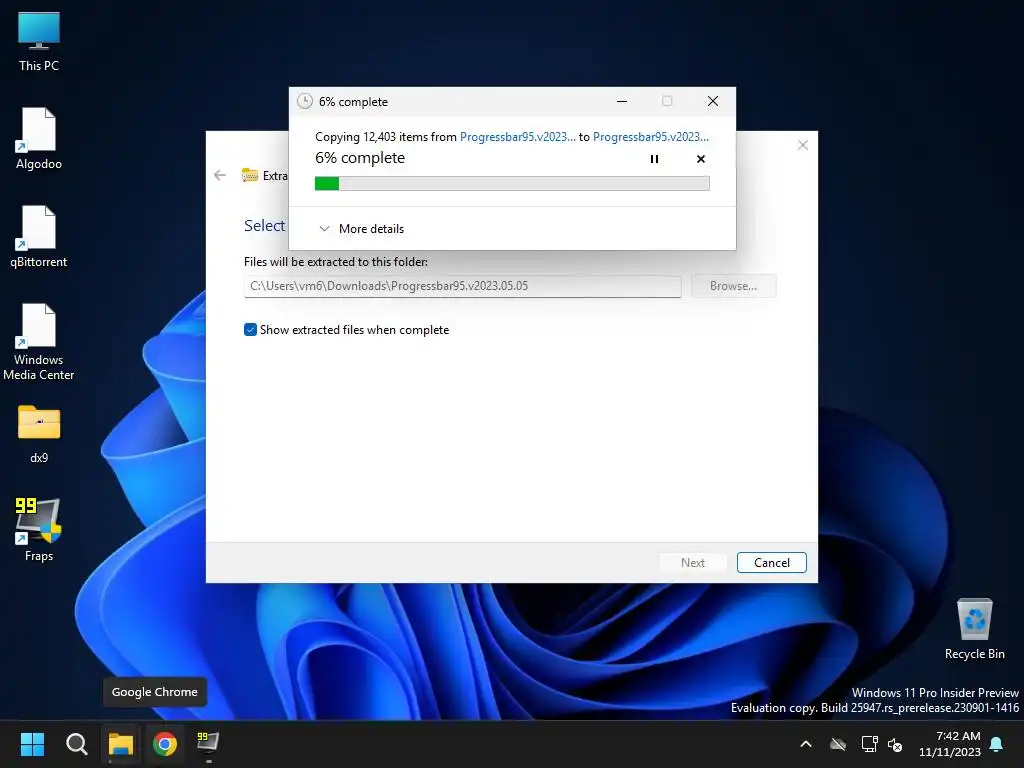Viewport: 1024px width, 768px height.
Task: Open This PC desktop icon
Action: tap(39, 42)
